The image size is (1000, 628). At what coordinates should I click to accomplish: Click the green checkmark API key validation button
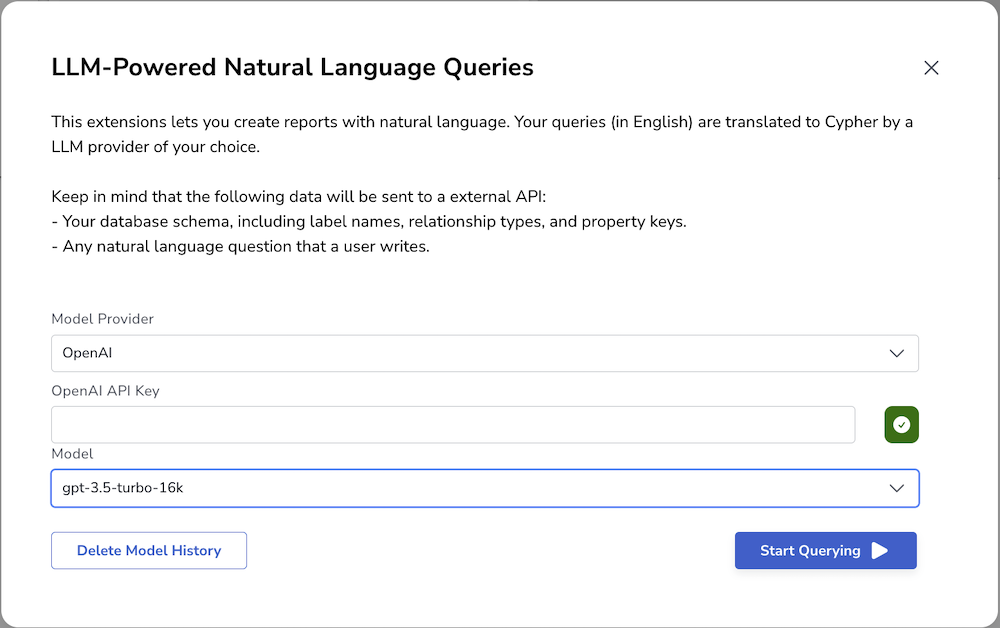901,425
